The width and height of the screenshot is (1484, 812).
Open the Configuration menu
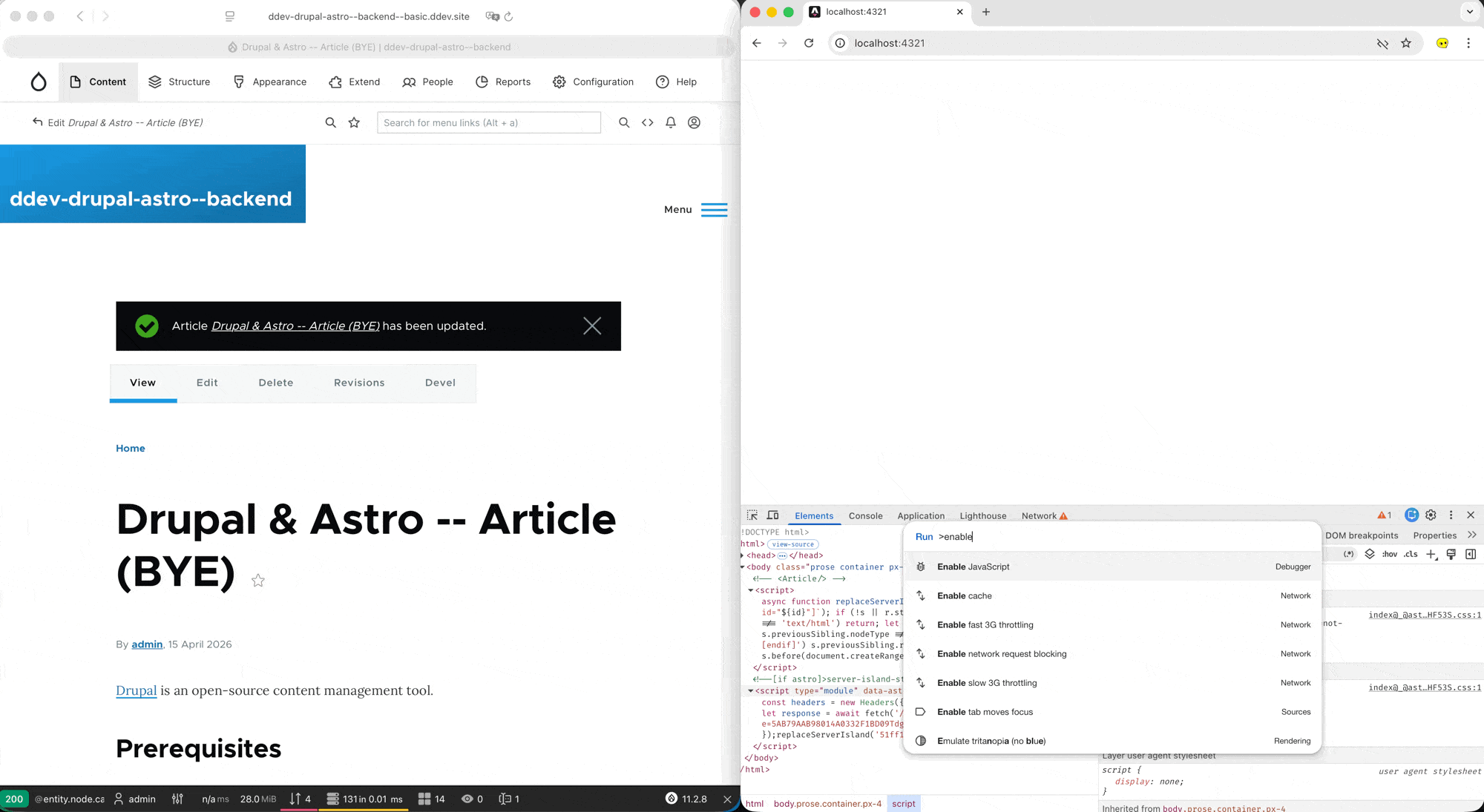click(593, 82)
